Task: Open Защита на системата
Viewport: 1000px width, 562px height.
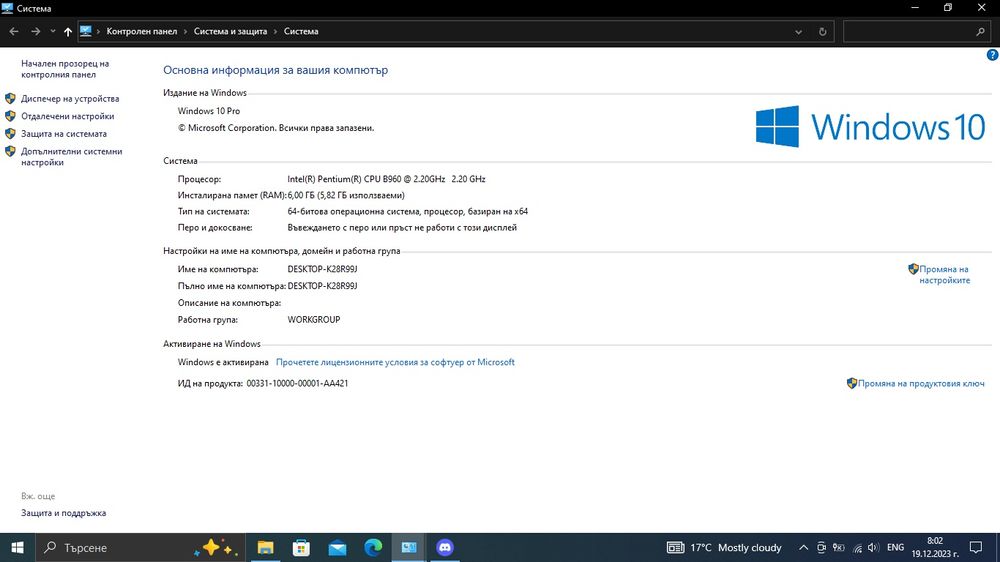Action: (64, 134)
